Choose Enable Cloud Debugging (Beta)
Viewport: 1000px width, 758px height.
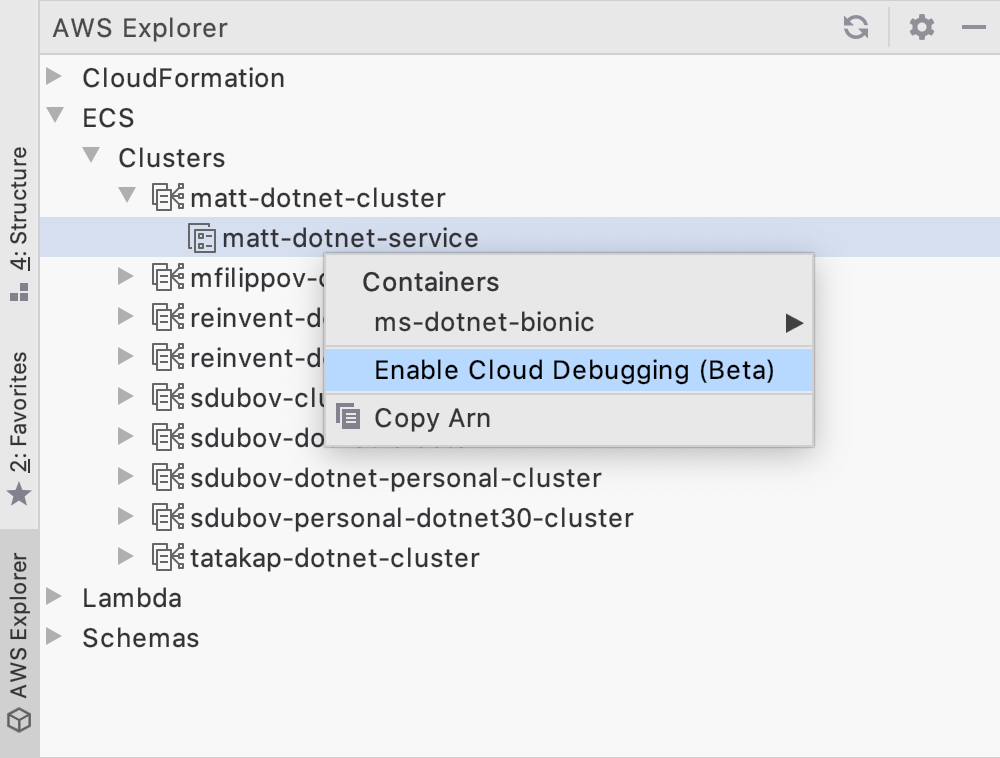tap(569, 370)
